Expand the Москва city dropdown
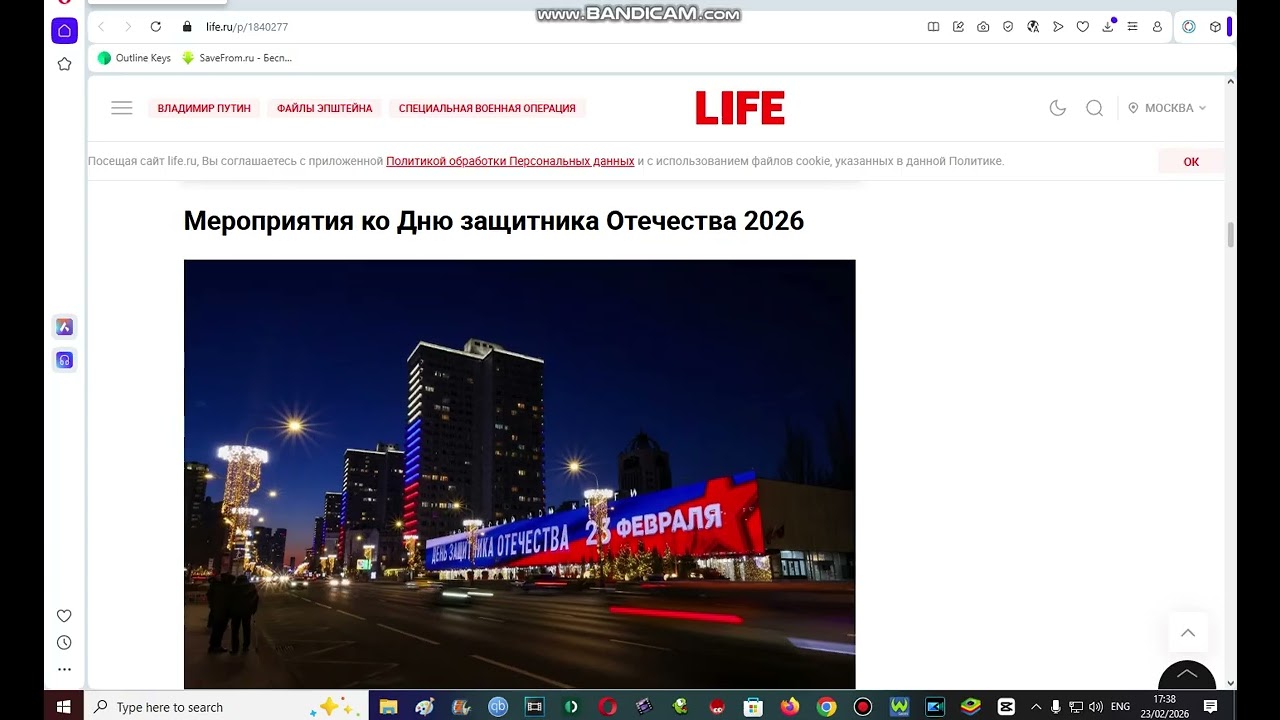The width and height of the screenshot is (1280, 720). coord(1167,108)
